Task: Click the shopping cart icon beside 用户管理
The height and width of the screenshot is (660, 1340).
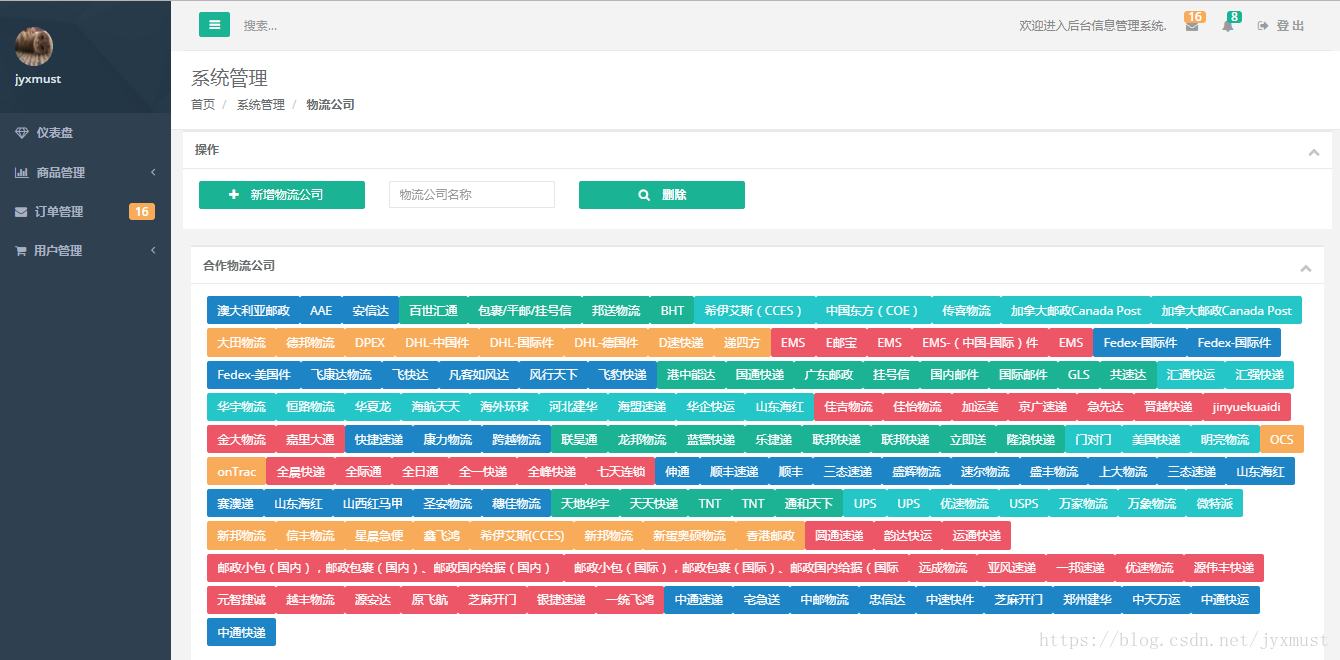Action: 20,251
